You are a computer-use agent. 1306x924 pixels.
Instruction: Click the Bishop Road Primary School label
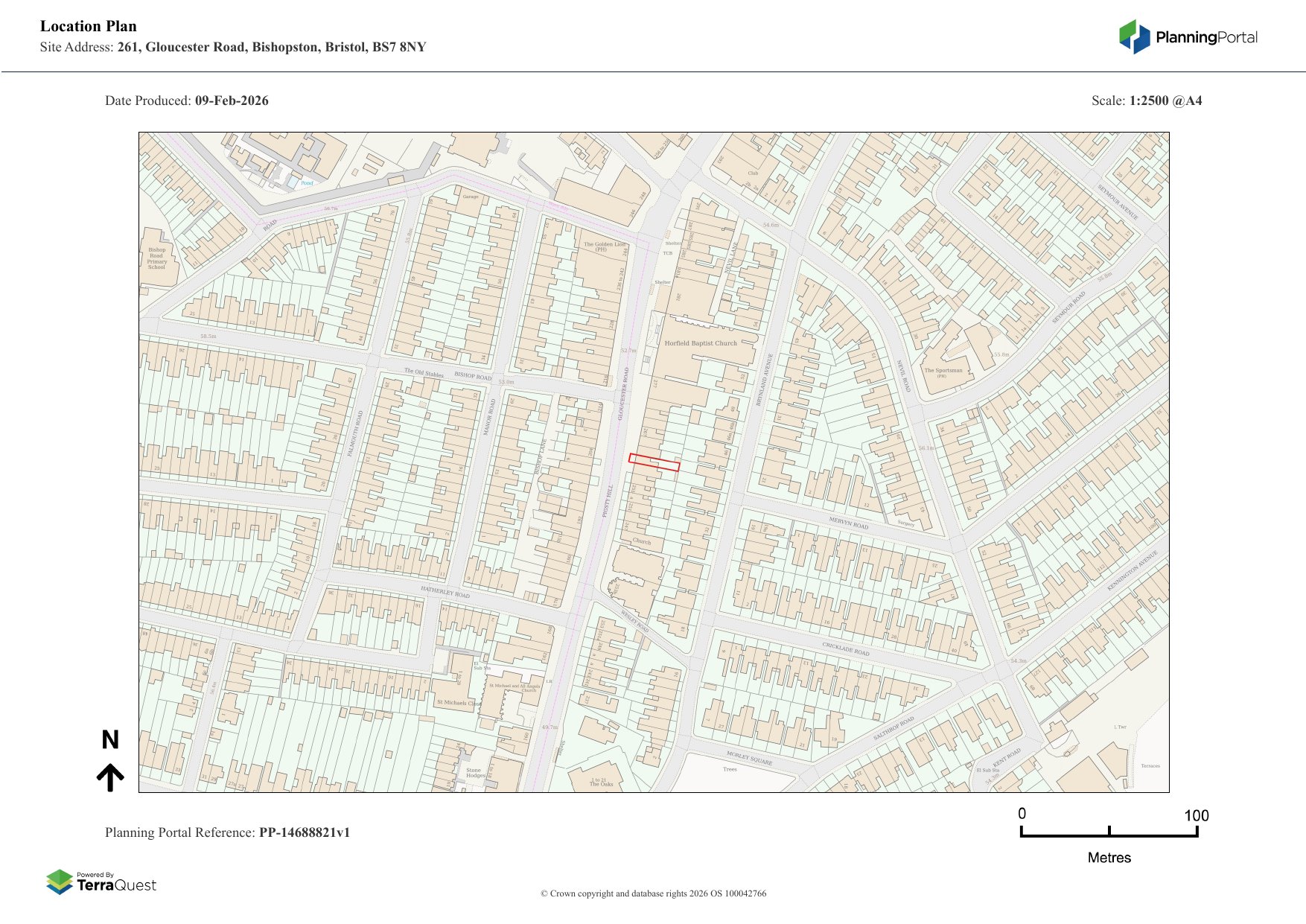click(x=156, y=258)
